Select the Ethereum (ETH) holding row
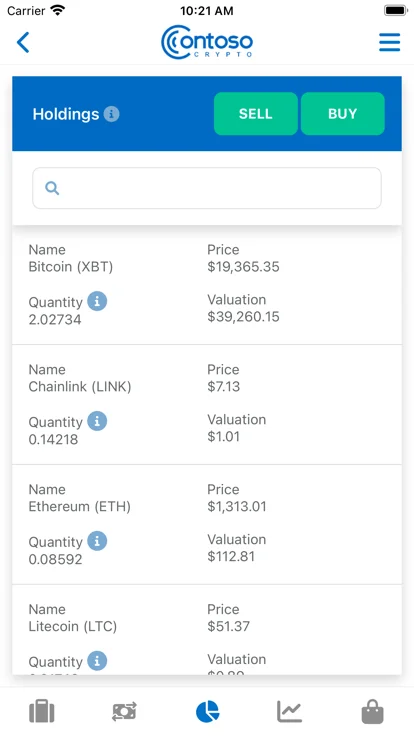Screen dimensions: 414x736 [x=207, y=524]
